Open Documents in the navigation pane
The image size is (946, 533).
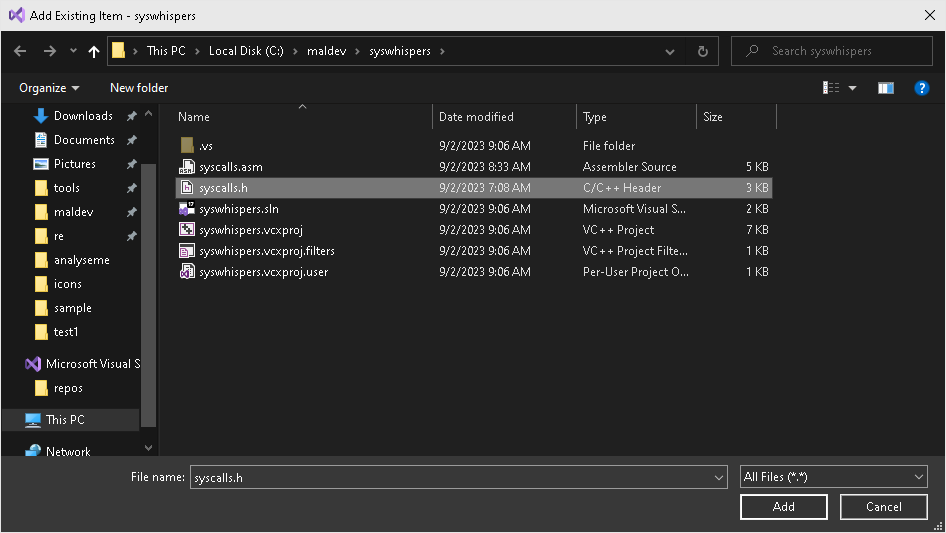click(84, 140)
